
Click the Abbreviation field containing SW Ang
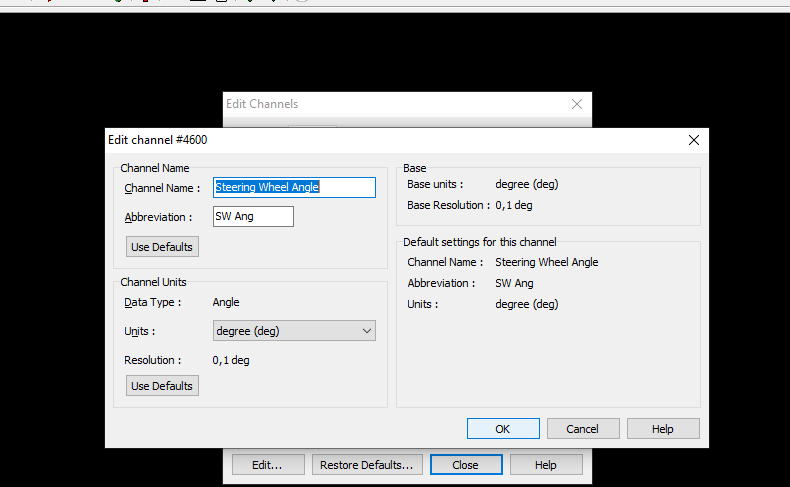tap(253, 217)
